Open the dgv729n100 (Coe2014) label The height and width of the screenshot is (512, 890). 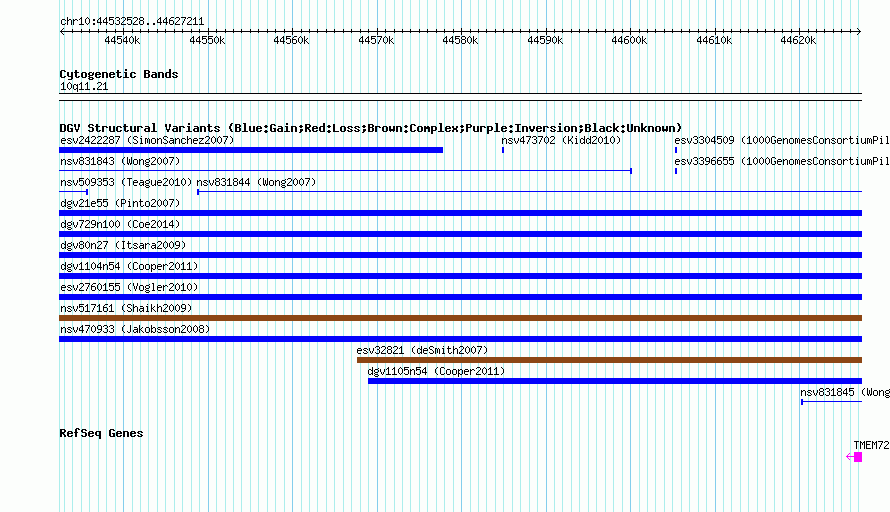(120, 224)
